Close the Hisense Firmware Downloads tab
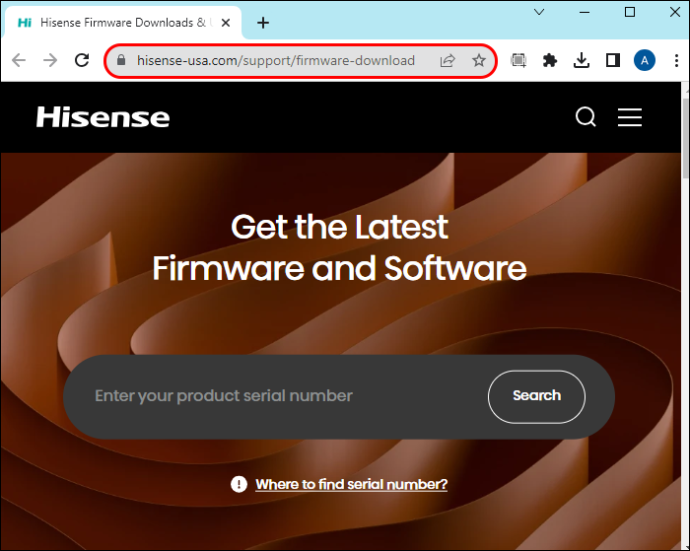The width and height of the screenshot is (690, 551). 226,22
